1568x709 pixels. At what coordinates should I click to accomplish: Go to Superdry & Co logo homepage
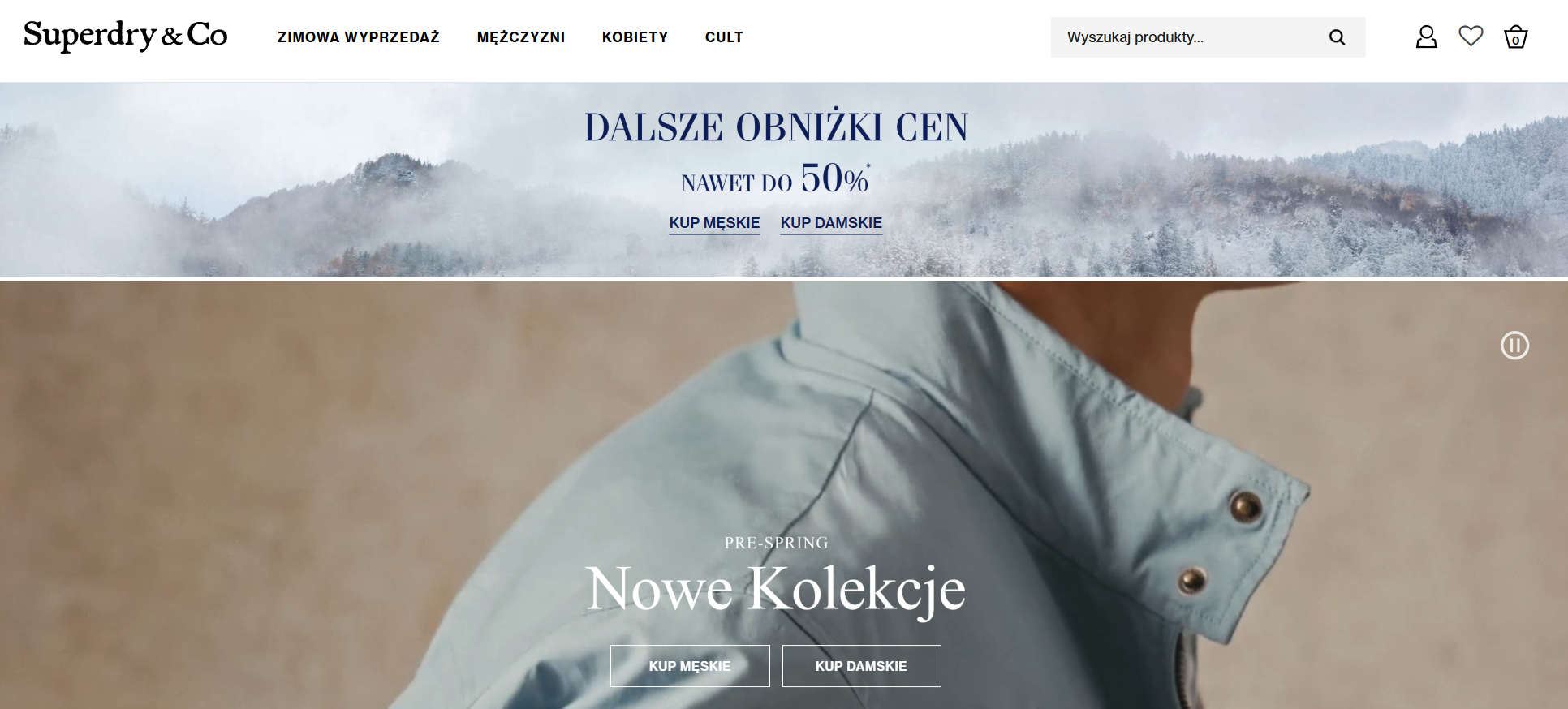click(x=126, y=35)
